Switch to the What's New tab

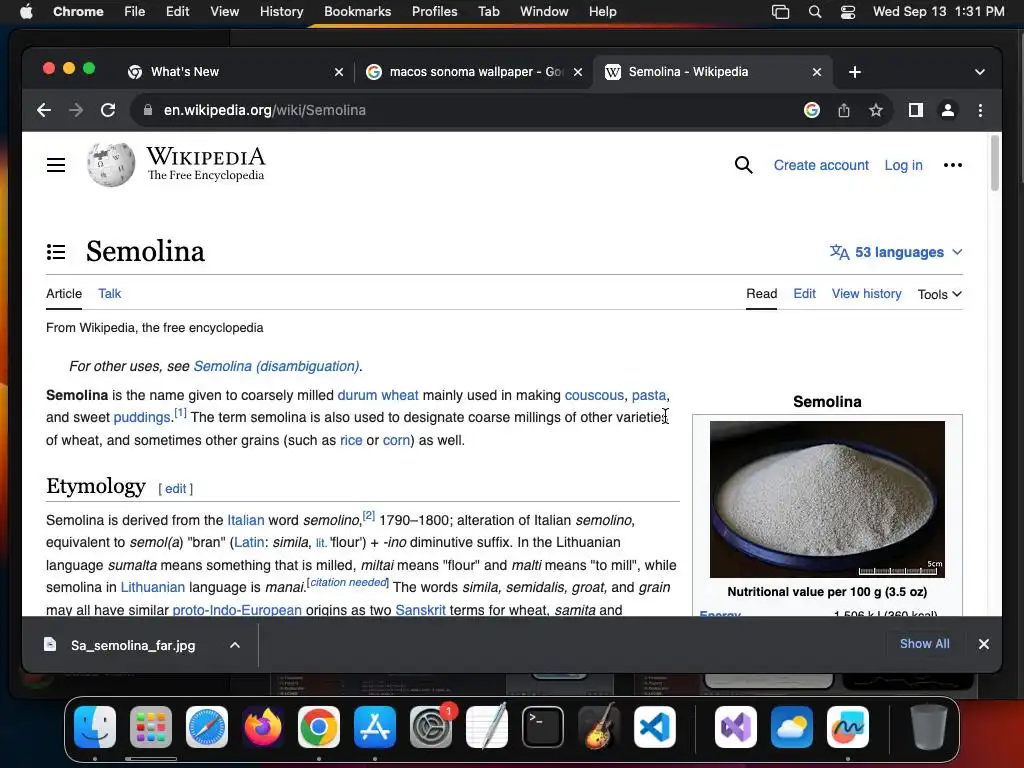235,72
